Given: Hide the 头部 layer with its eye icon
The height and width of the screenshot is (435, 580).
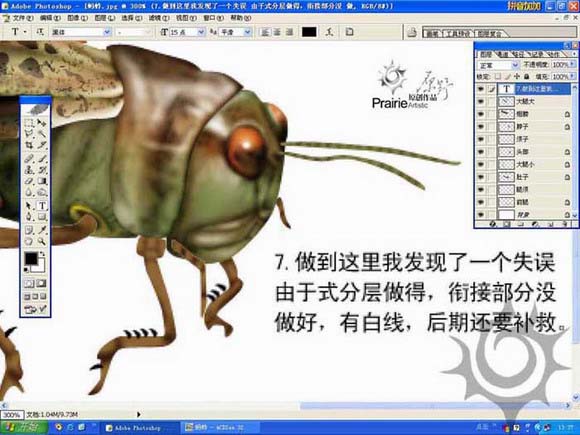Looking at the screenshot, I should pyautogui.click(x=480, y=152).
